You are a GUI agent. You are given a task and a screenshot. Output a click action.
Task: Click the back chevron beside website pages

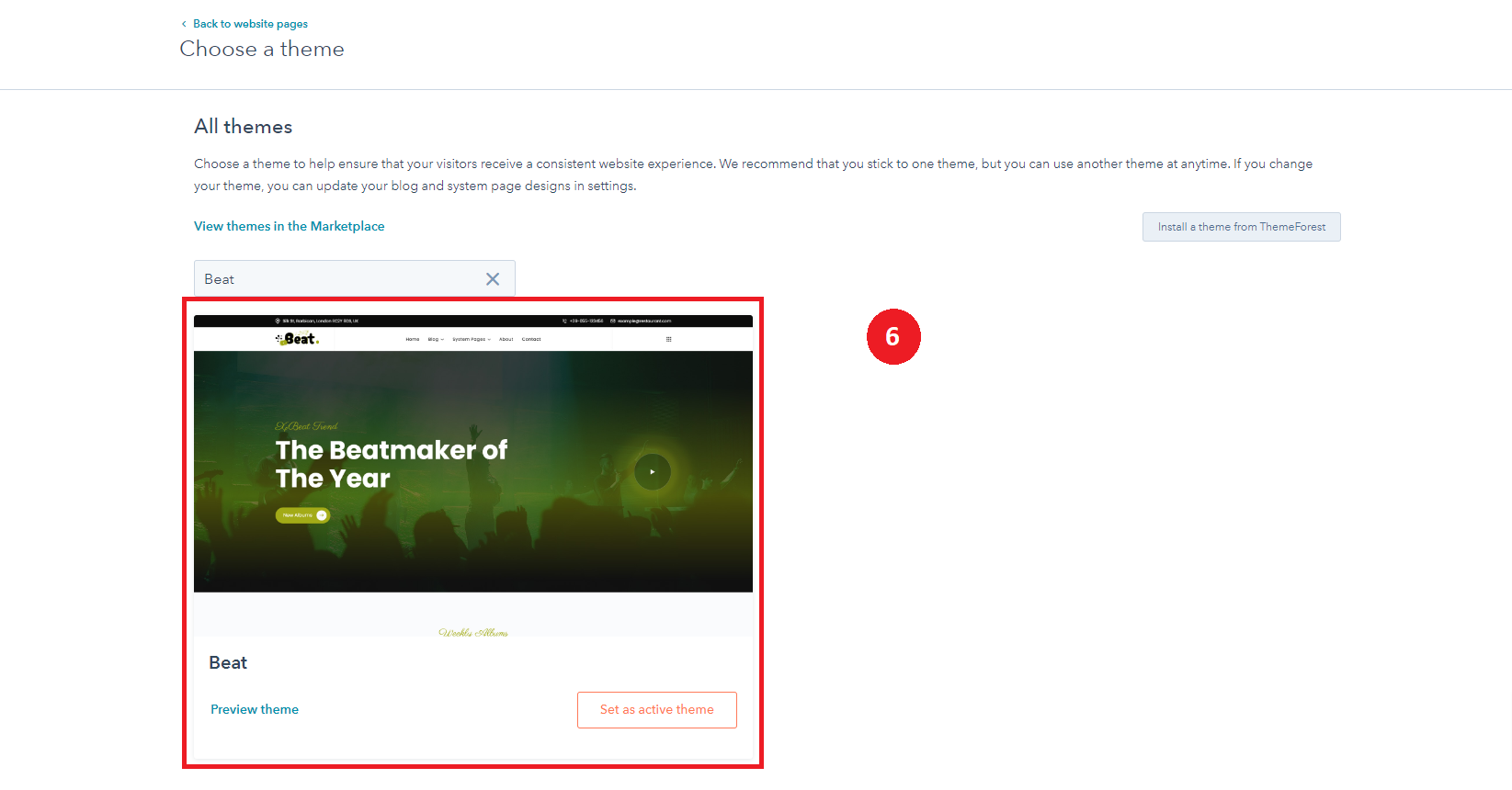(184, 24)
